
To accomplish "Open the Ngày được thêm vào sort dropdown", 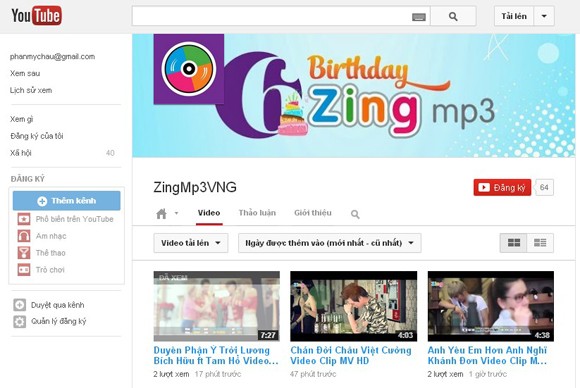I will pos(330,243).
